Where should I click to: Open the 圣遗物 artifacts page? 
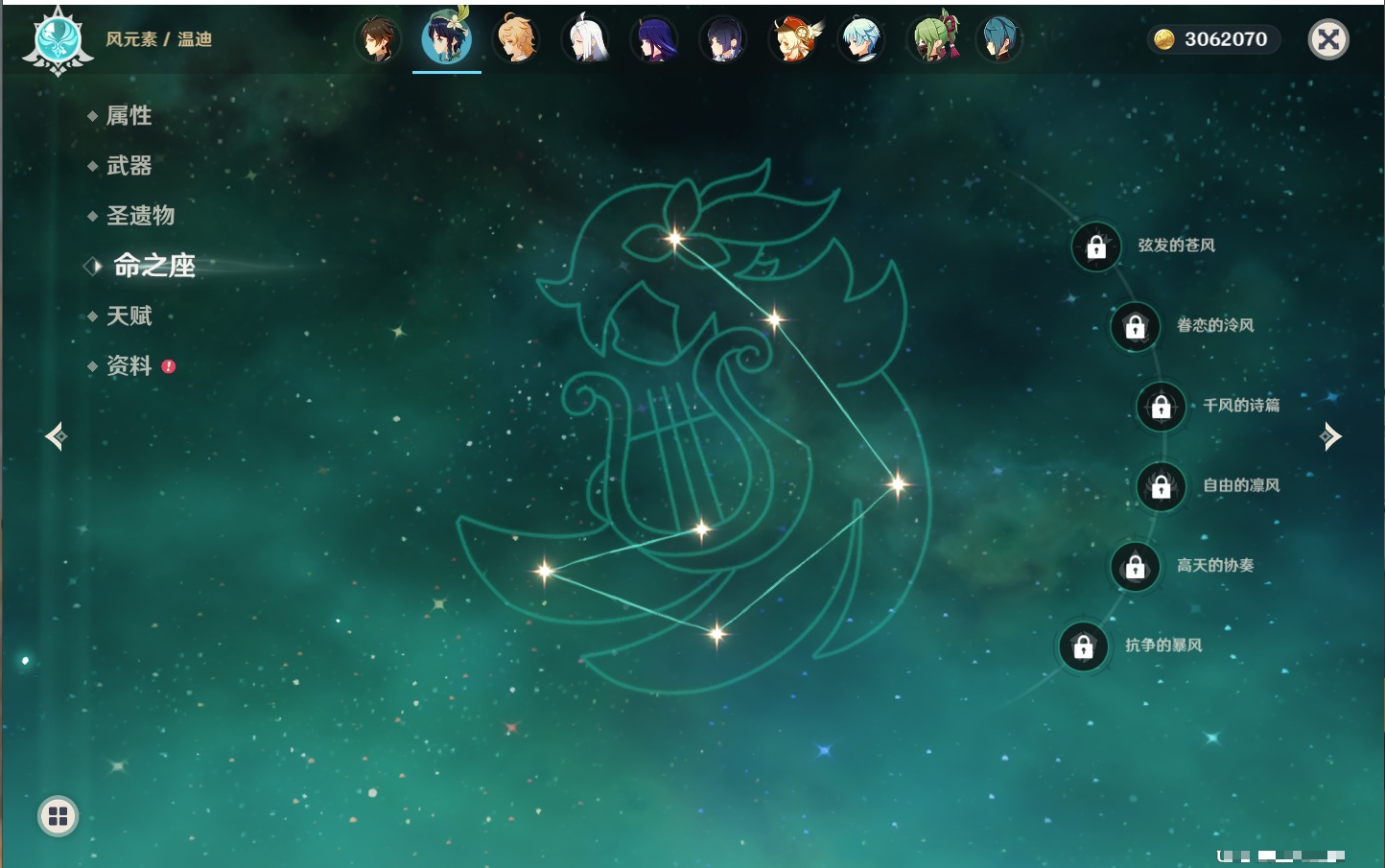140,216
